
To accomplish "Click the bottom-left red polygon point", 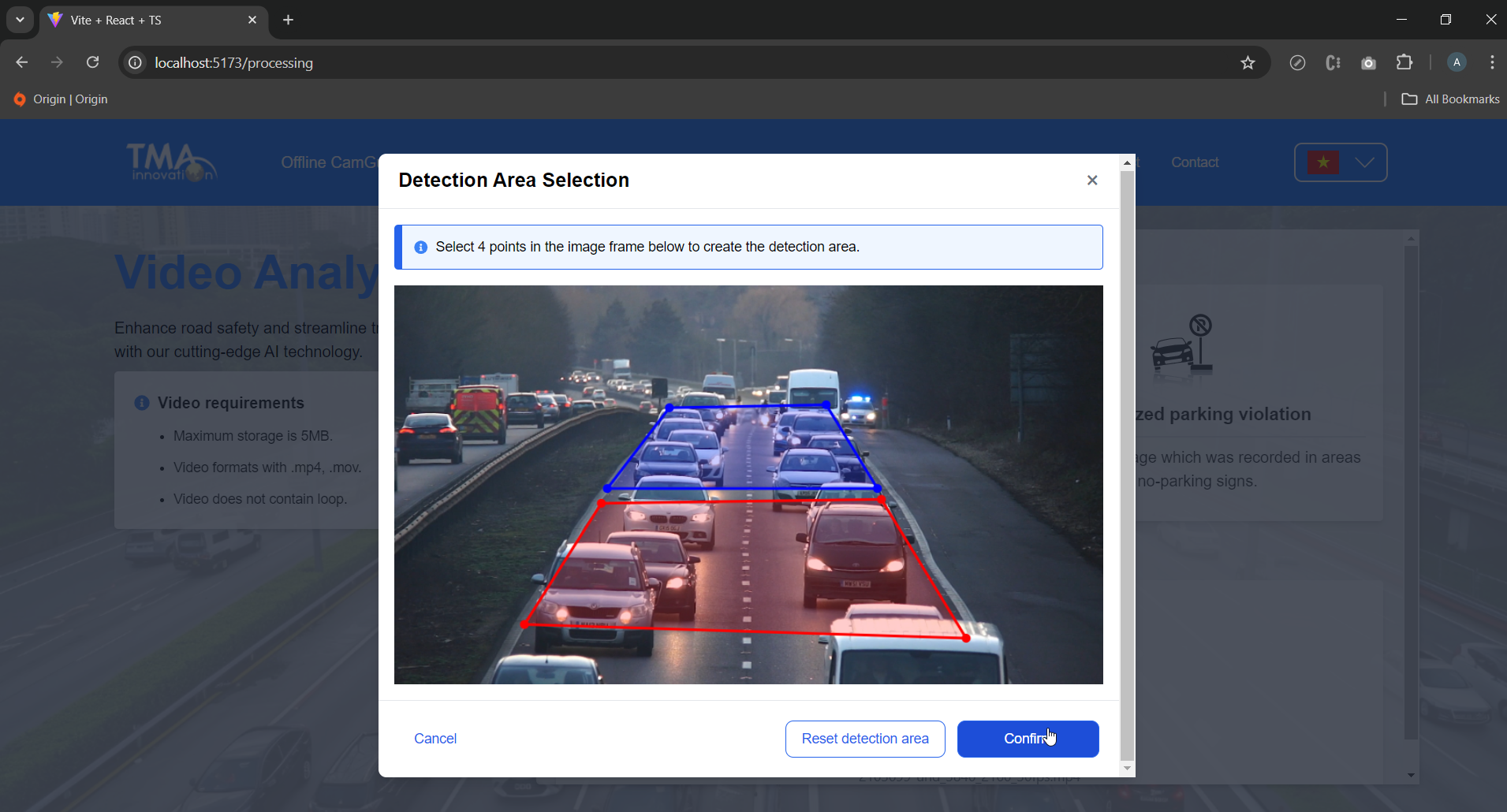I will click(x=525, y=624).
